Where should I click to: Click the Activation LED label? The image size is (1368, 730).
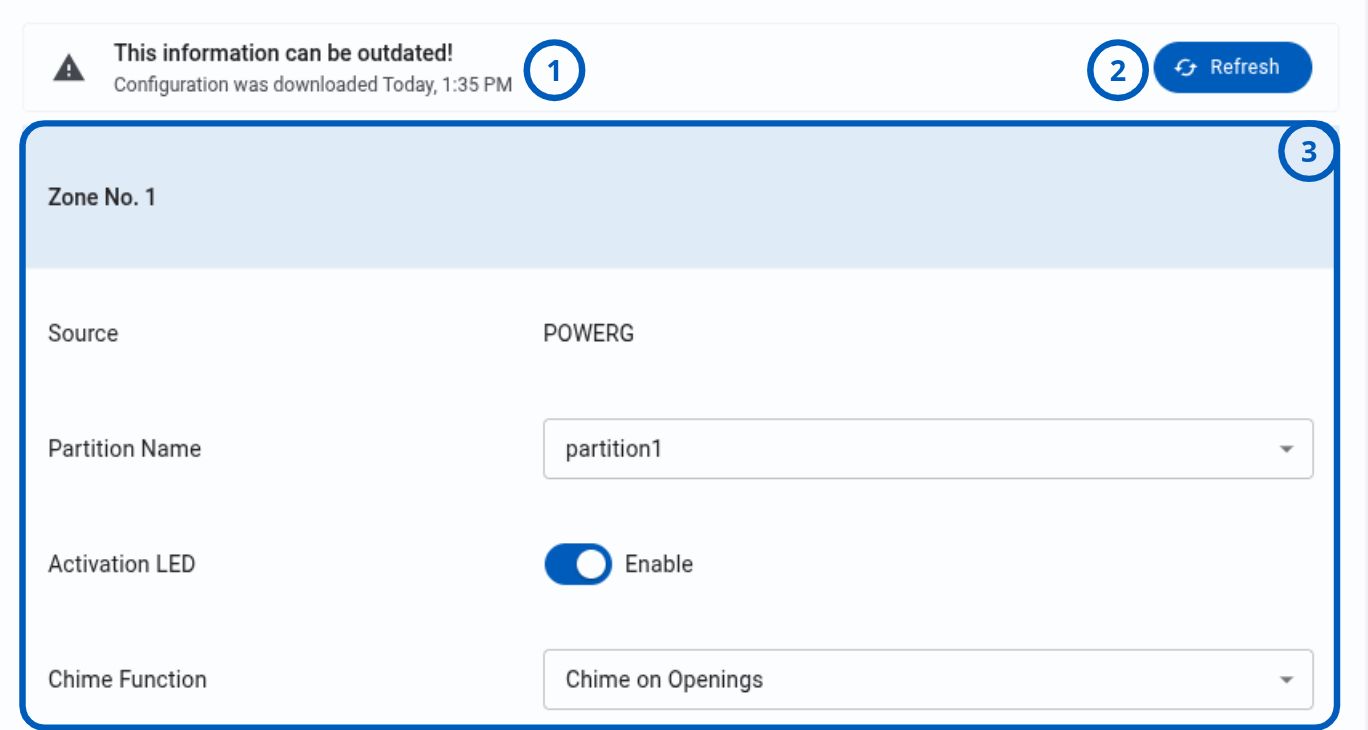pos(122,564)
